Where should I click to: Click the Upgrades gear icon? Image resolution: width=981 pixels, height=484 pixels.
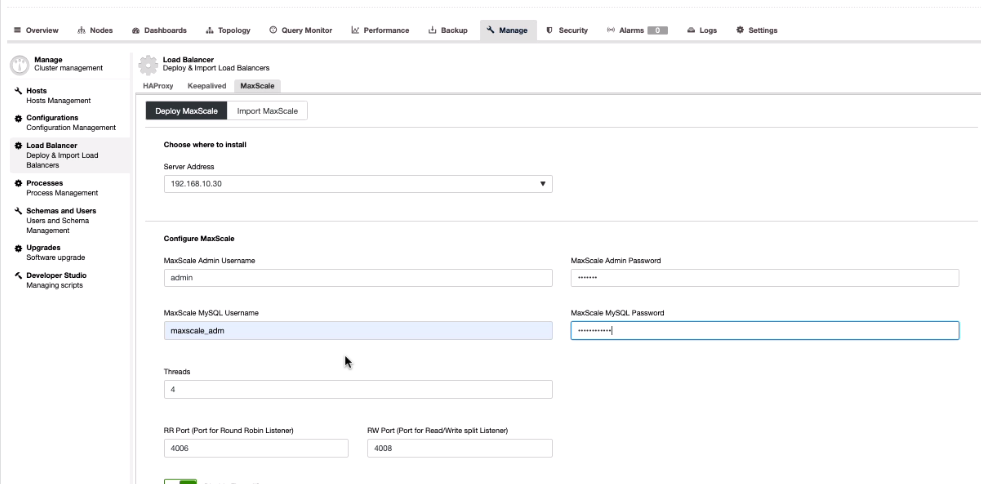(18, 248)
